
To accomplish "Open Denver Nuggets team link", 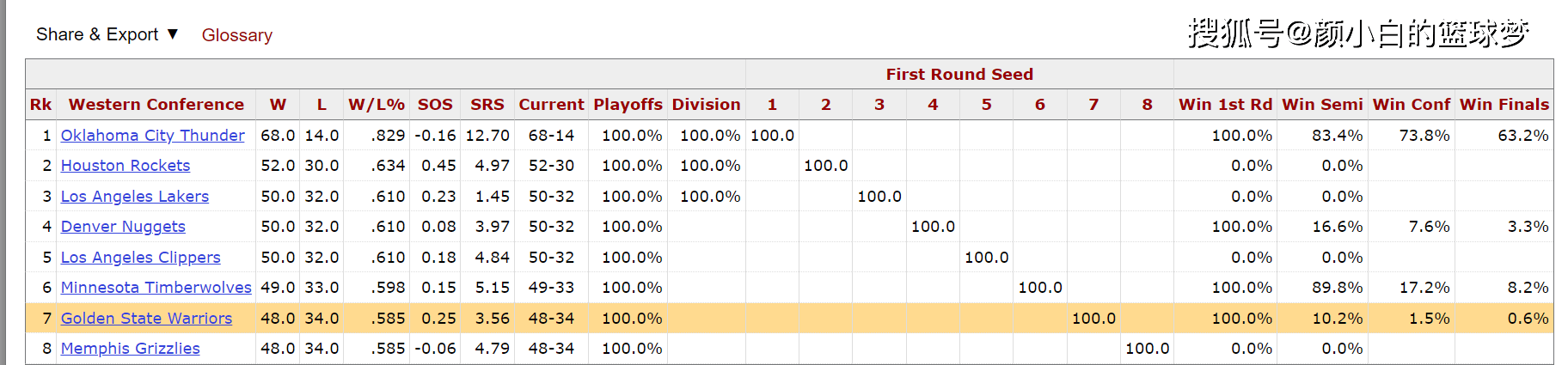I will 123,226.
